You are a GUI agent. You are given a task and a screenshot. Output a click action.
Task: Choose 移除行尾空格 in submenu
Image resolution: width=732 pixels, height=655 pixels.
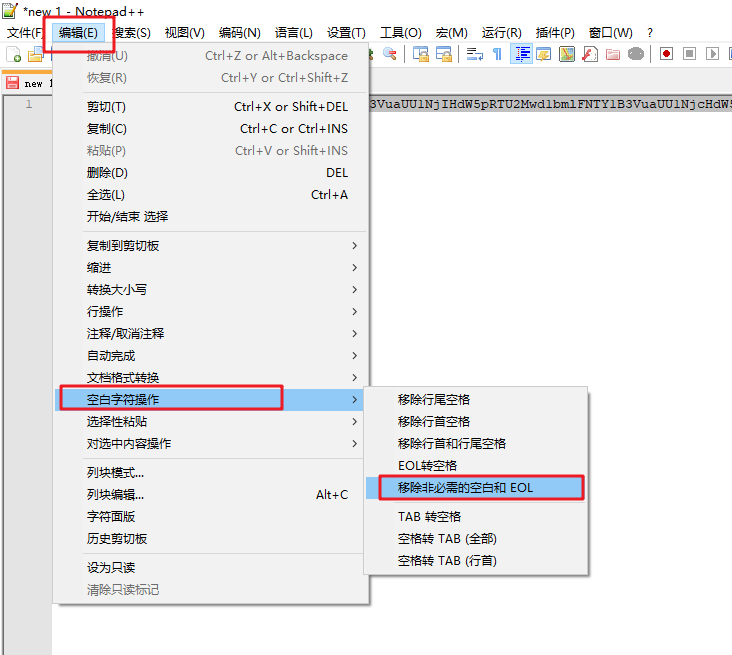coord(476,400)
